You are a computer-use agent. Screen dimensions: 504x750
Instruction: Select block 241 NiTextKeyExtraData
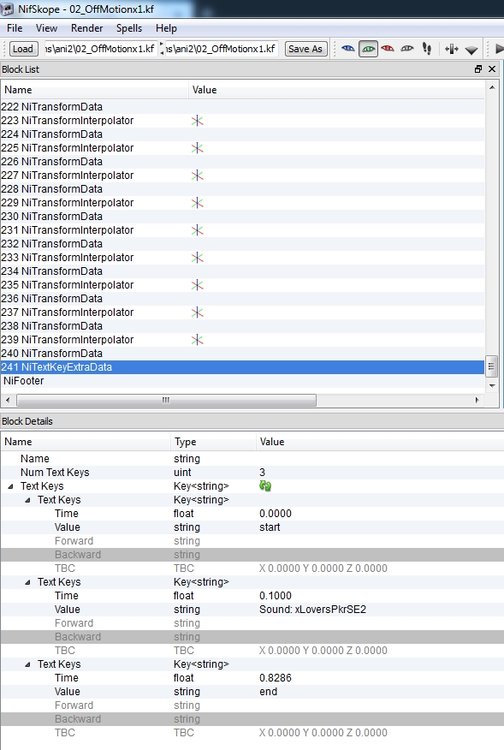click(242, 367)
